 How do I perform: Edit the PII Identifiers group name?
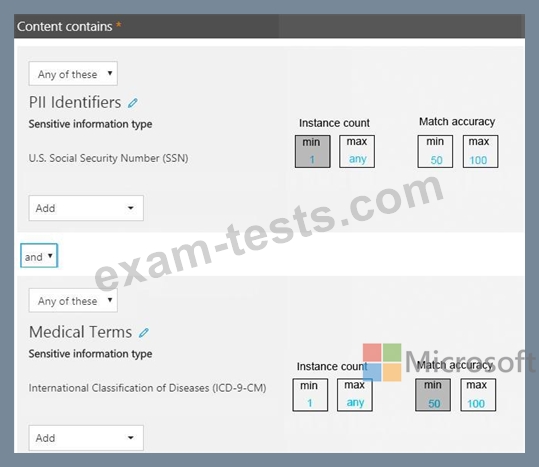133,103
